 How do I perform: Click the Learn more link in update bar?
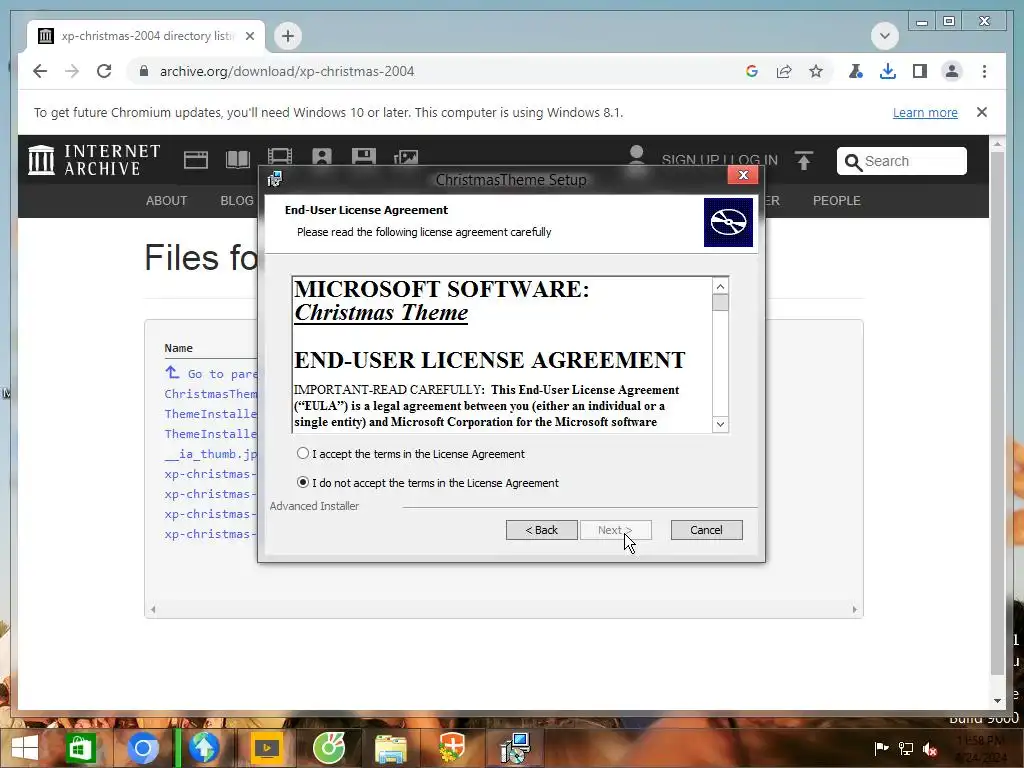(925, 112)
